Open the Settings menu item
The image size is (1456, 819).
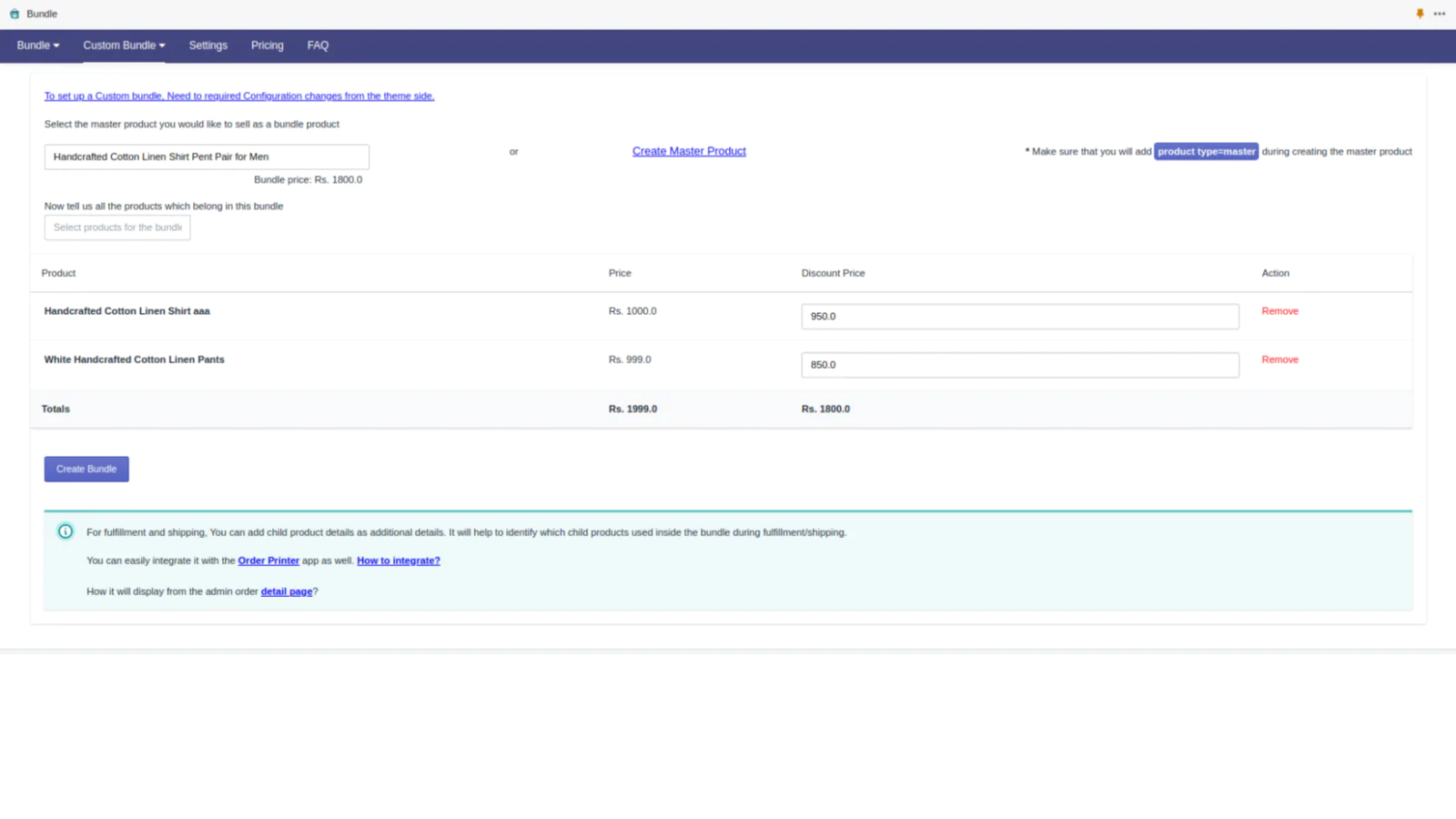pyautogui.click(x=208, y=45)
